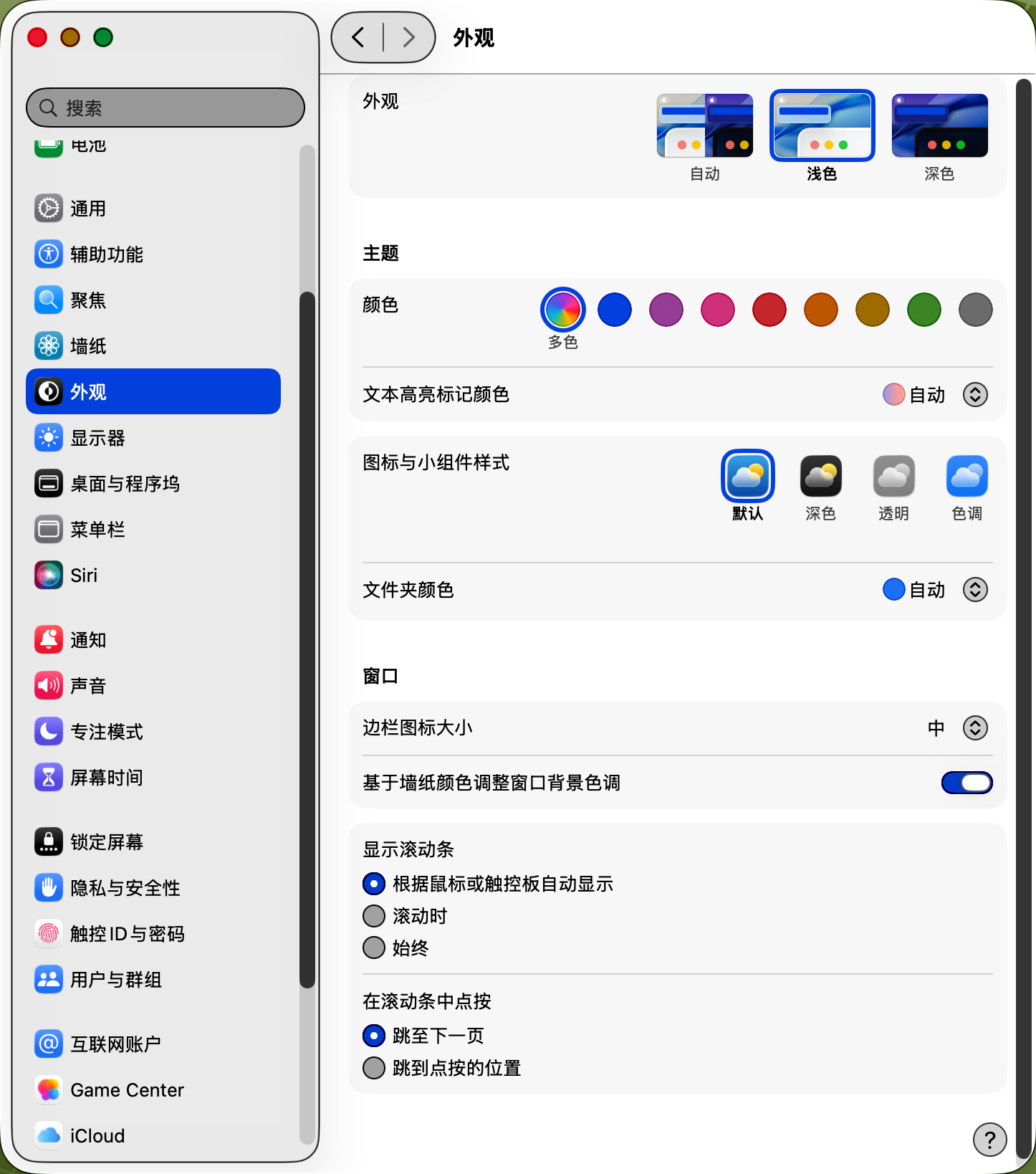The height and width of the screenshot is (1174, 1036).
Task: Open 触控 ID 与密码 settings
Action: point(127,934)
